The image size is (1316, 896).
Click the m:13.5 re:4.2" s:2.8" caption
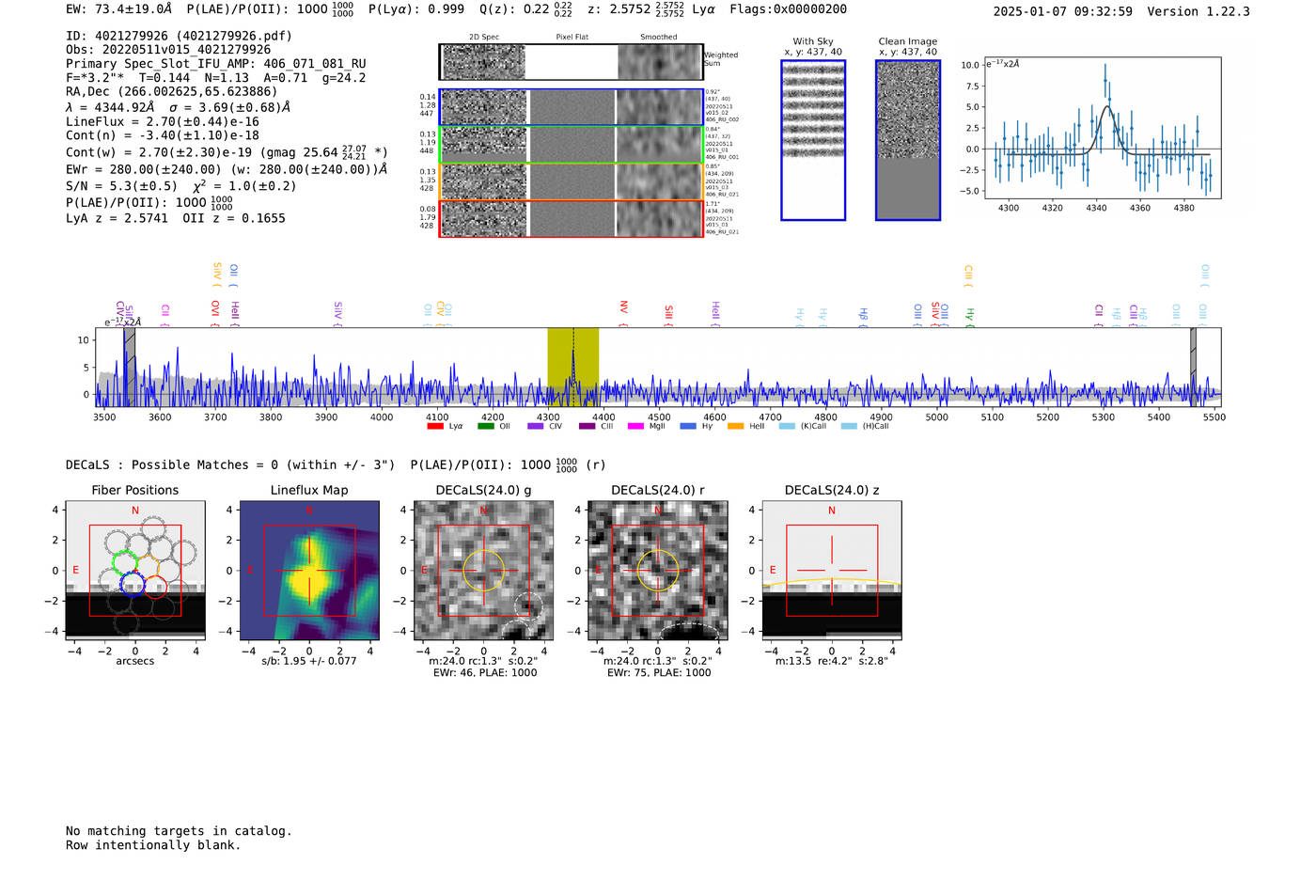pos(832,661)
